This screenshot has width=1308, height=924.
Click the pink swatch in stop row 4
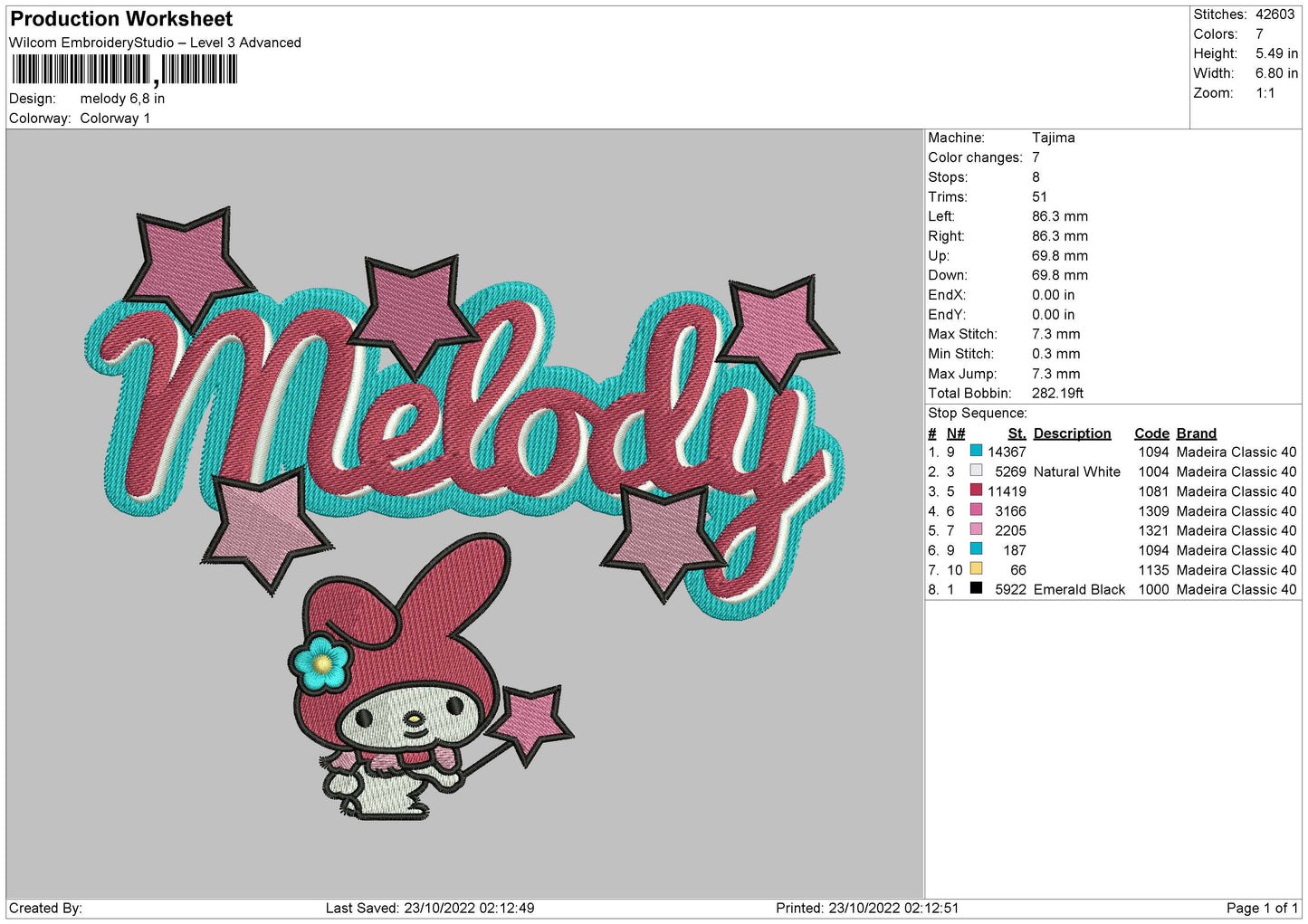click(x=976, y=510)
